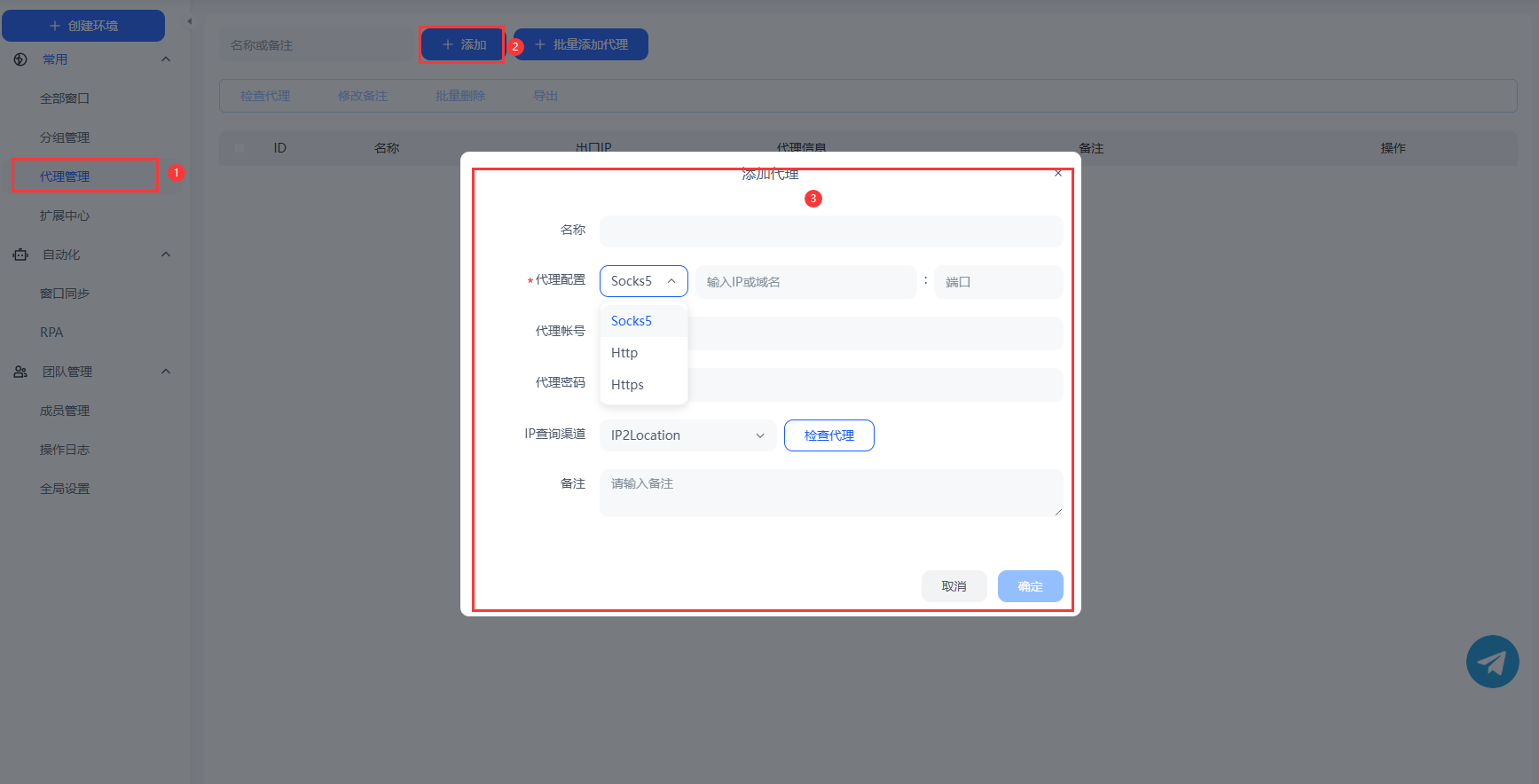
Task: Collapse the 团队管理 section chevron
Action: [166, 372]
